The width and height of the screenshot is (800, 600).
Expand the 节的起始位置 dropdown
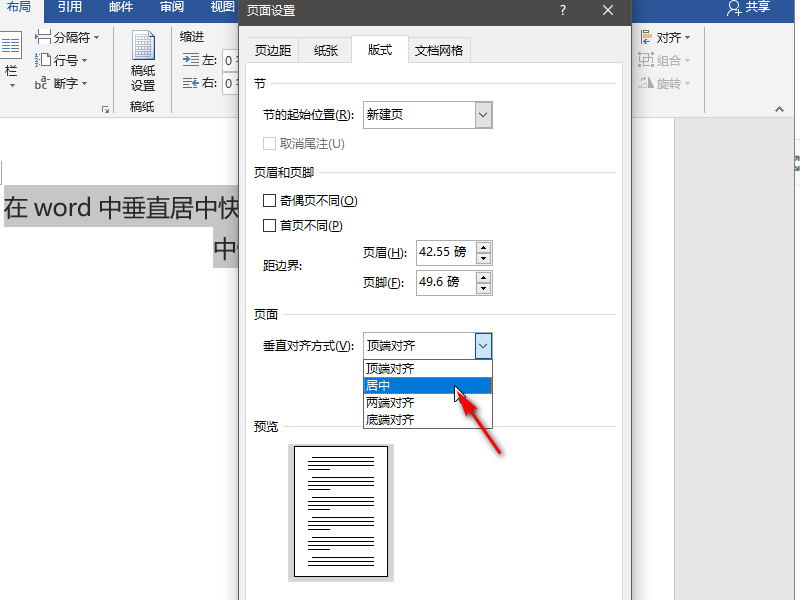pos(483,115)
